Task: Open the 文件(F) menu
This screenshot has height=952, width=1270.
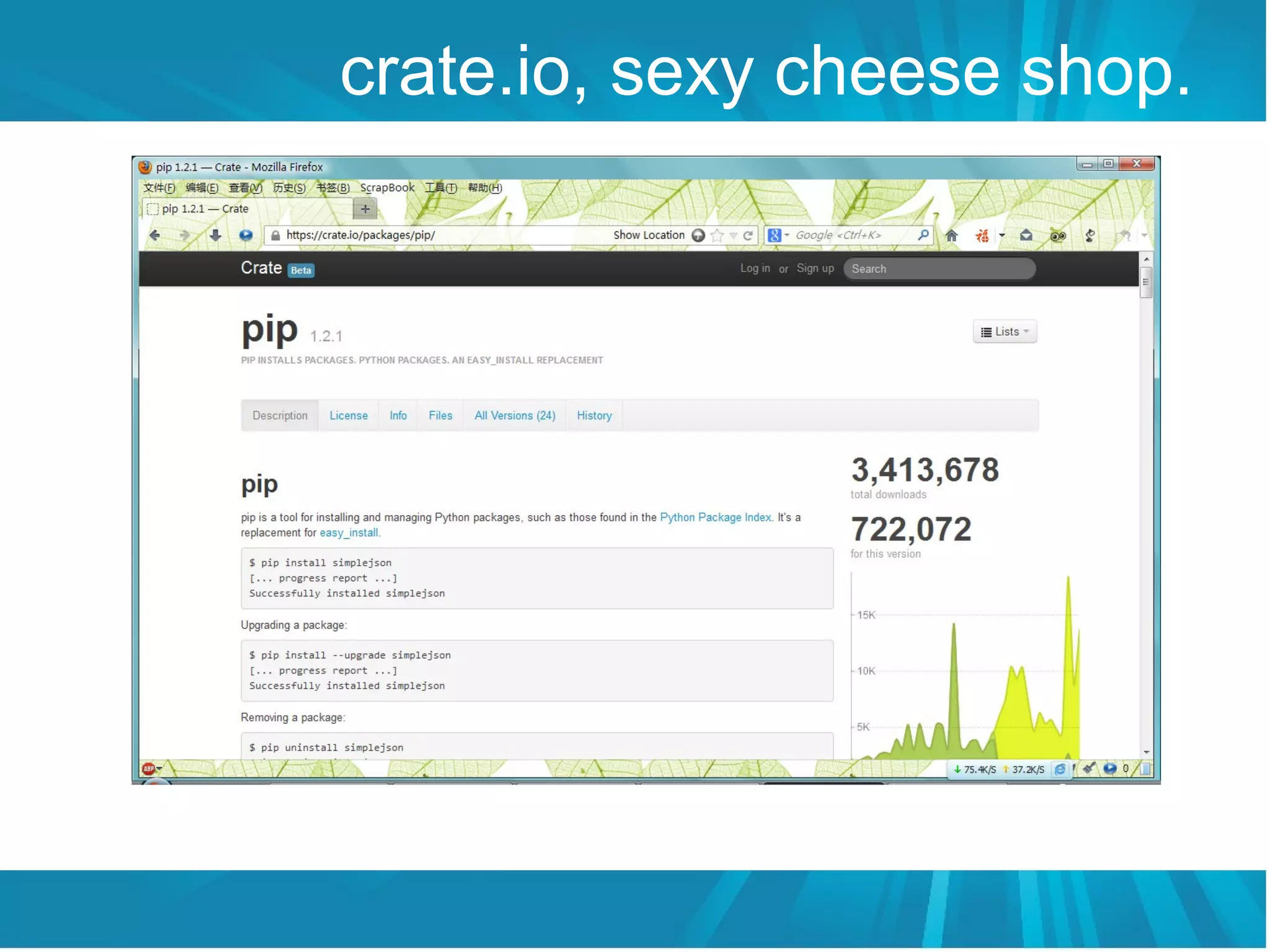Action: (159, 188)
